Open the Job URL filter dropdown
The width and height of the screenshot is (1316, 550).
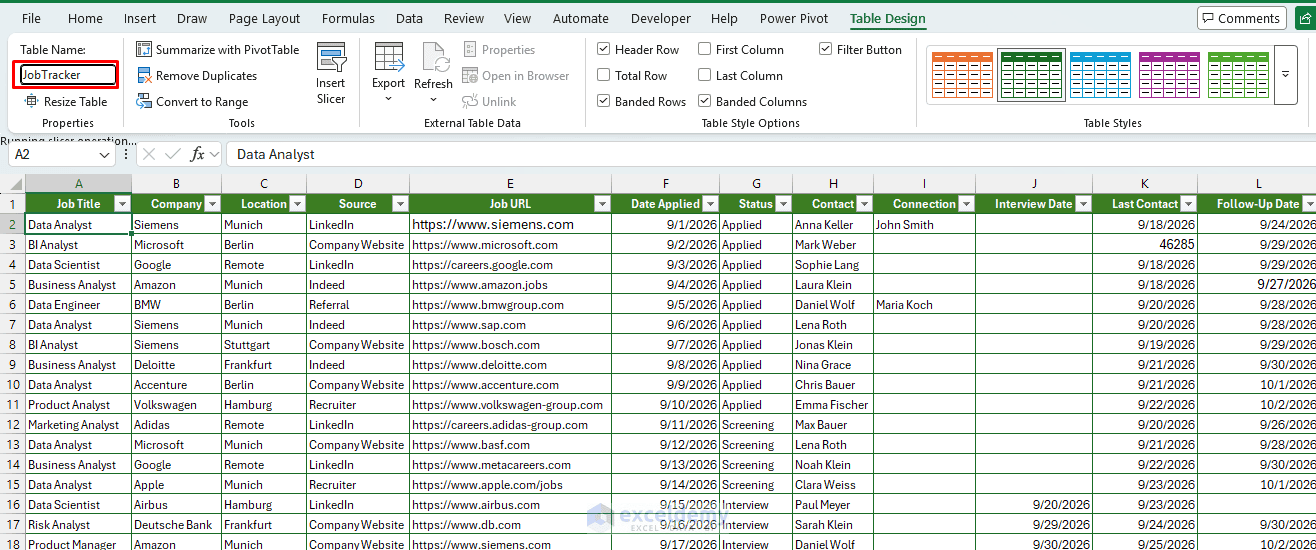602,204
